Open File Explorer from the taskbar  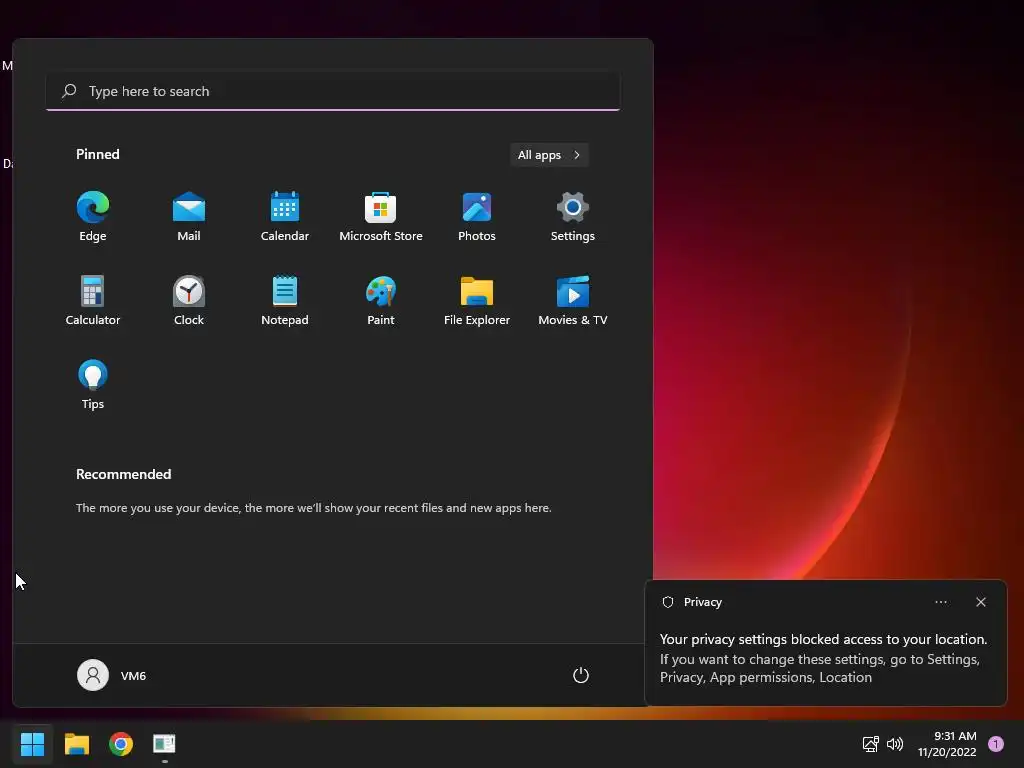coord(76,744)
